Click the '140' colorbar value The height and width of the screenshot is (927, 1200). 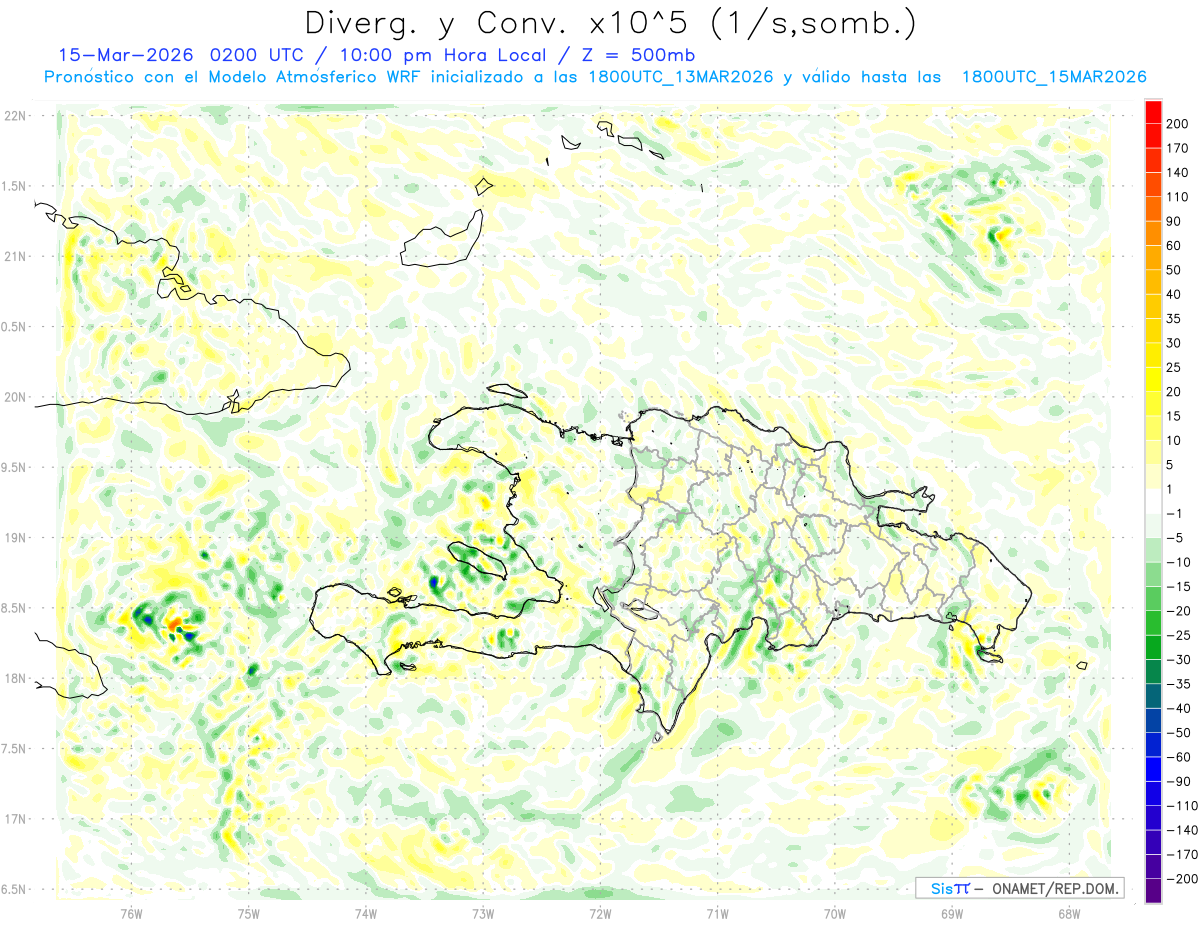pyautogui.click(x=1178, y=173)
